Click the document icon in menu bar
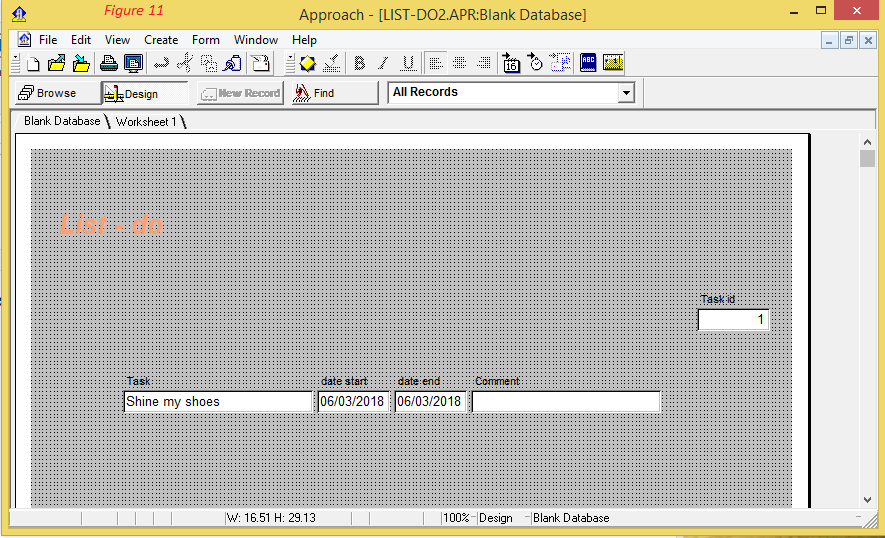Viewport: 885px width, 538px height. 24,40
